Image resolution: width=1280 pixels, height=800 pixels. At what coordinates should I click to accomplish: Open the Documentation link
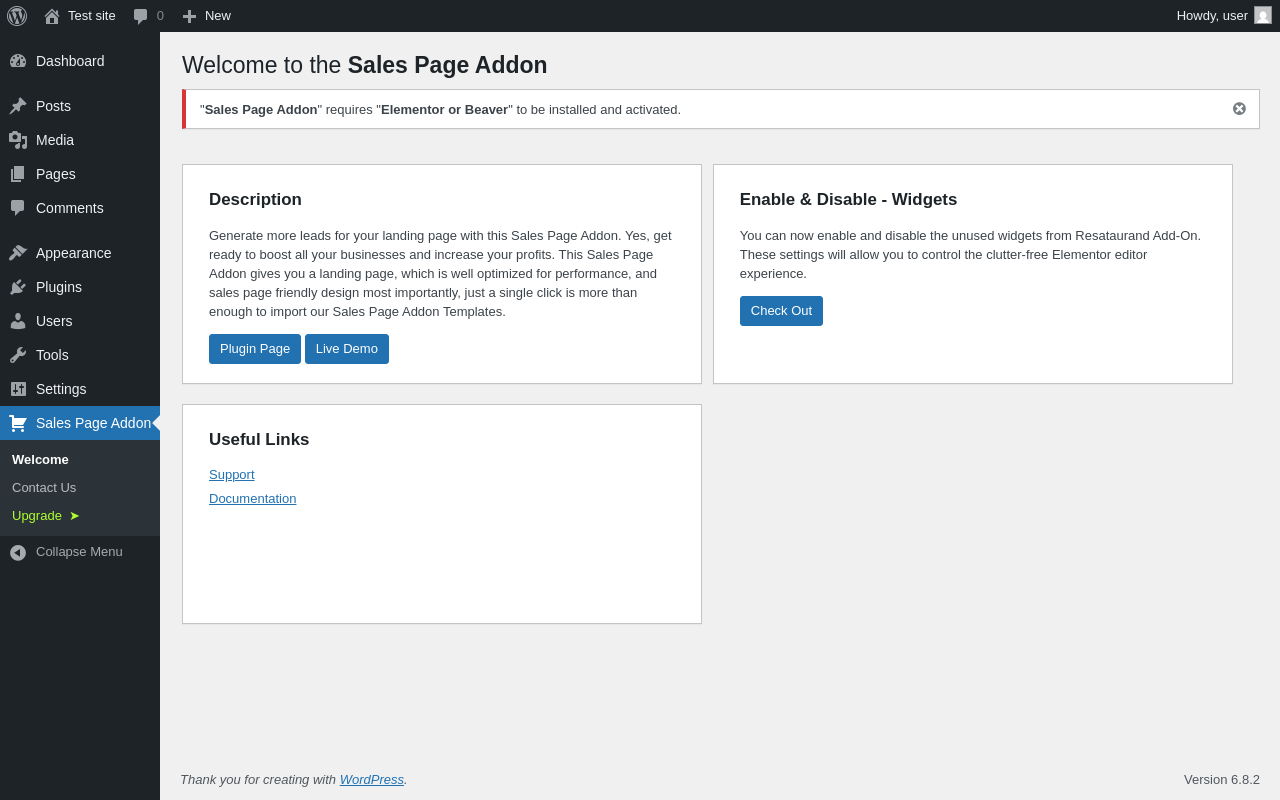pos(252,499)
